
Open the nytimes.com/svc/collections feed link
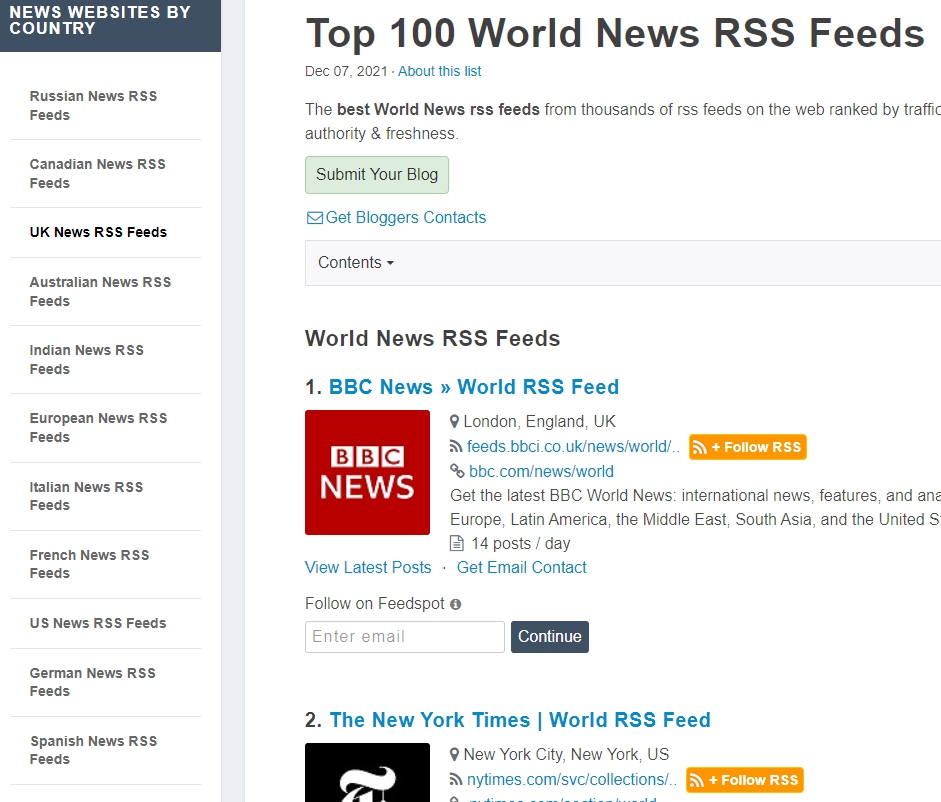pyautogui.click(x=572, y=779)
